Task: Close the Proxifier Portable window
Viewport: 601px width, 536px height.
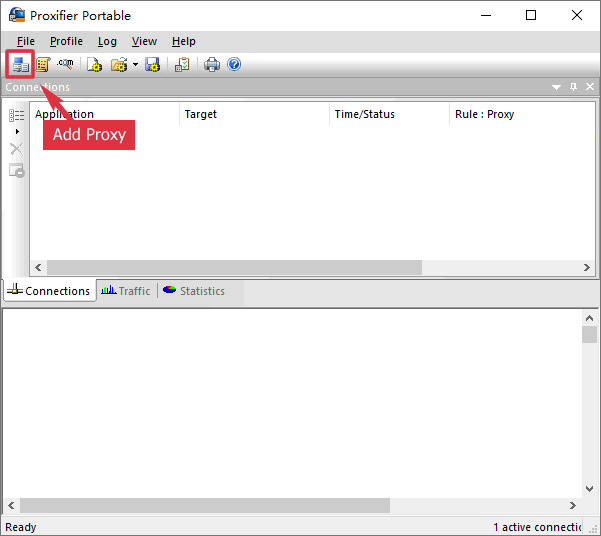Action: pos(576,15)
